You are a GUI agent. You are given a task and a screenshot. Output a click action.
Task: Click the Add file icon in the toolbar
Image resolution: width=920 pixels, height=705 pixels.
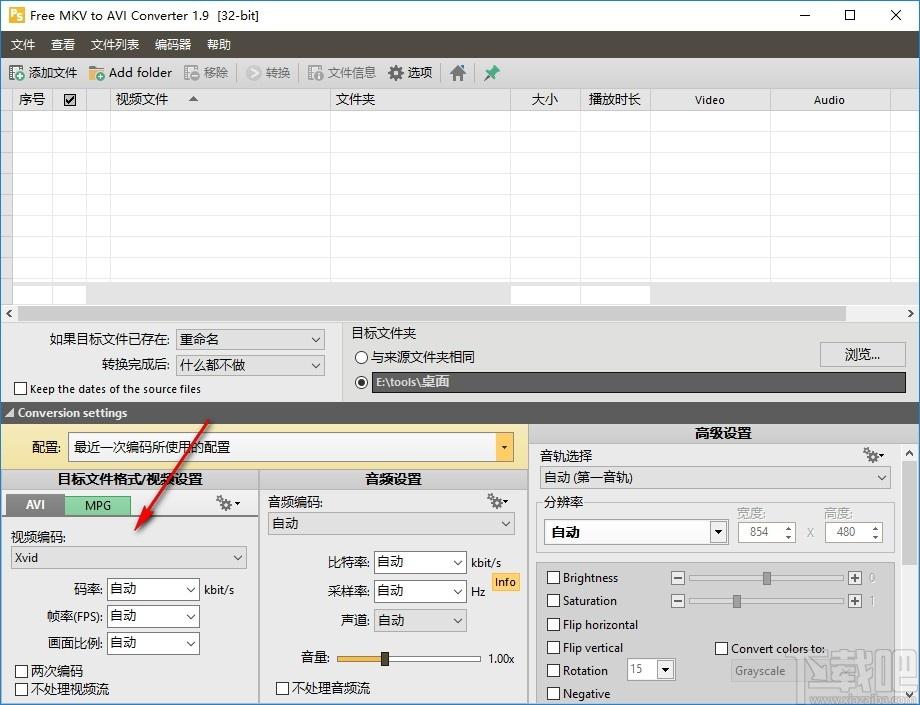(16, 73)
